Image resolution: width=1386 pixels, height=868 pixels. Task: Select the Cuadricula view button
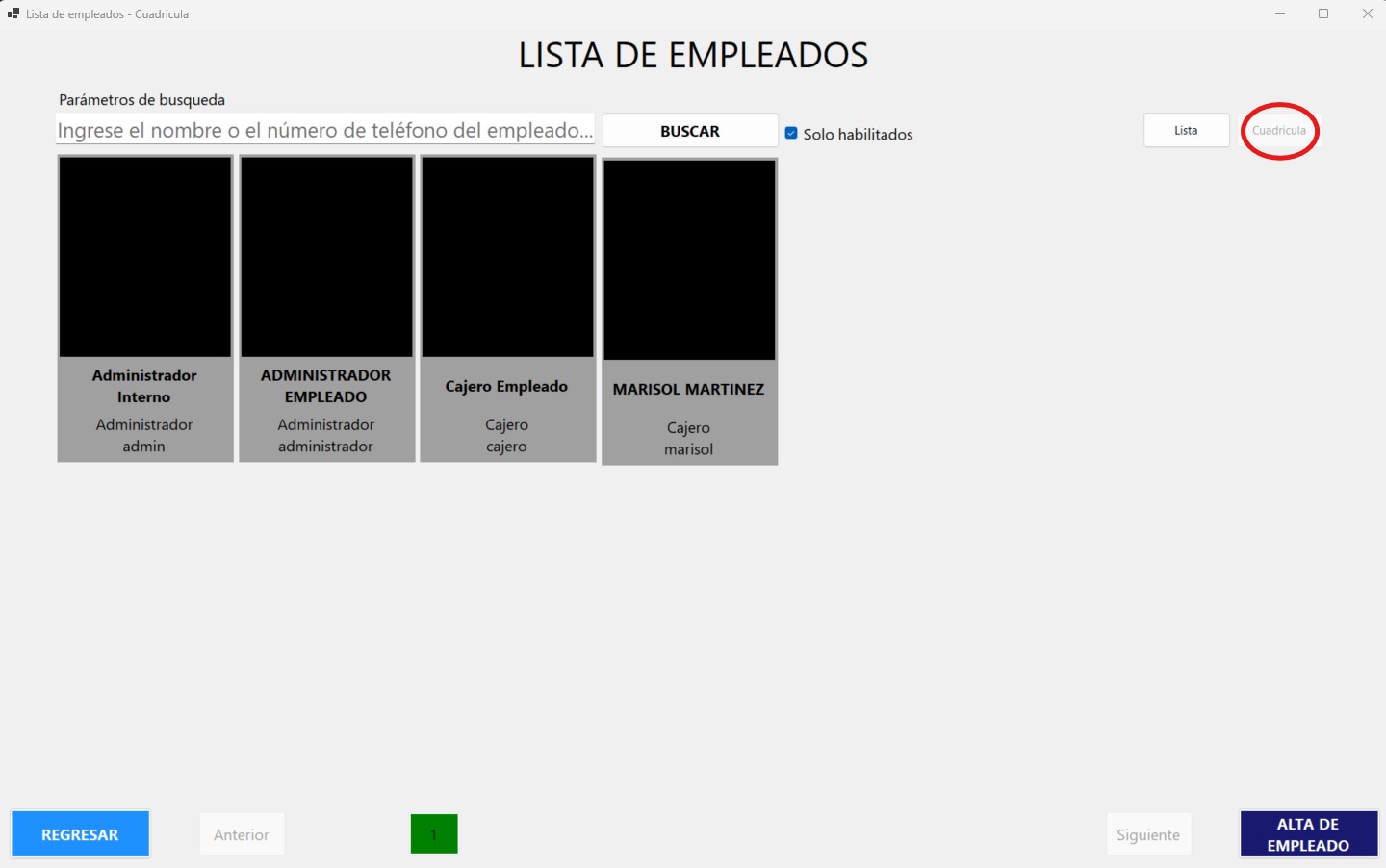(x=1279, y=130)
